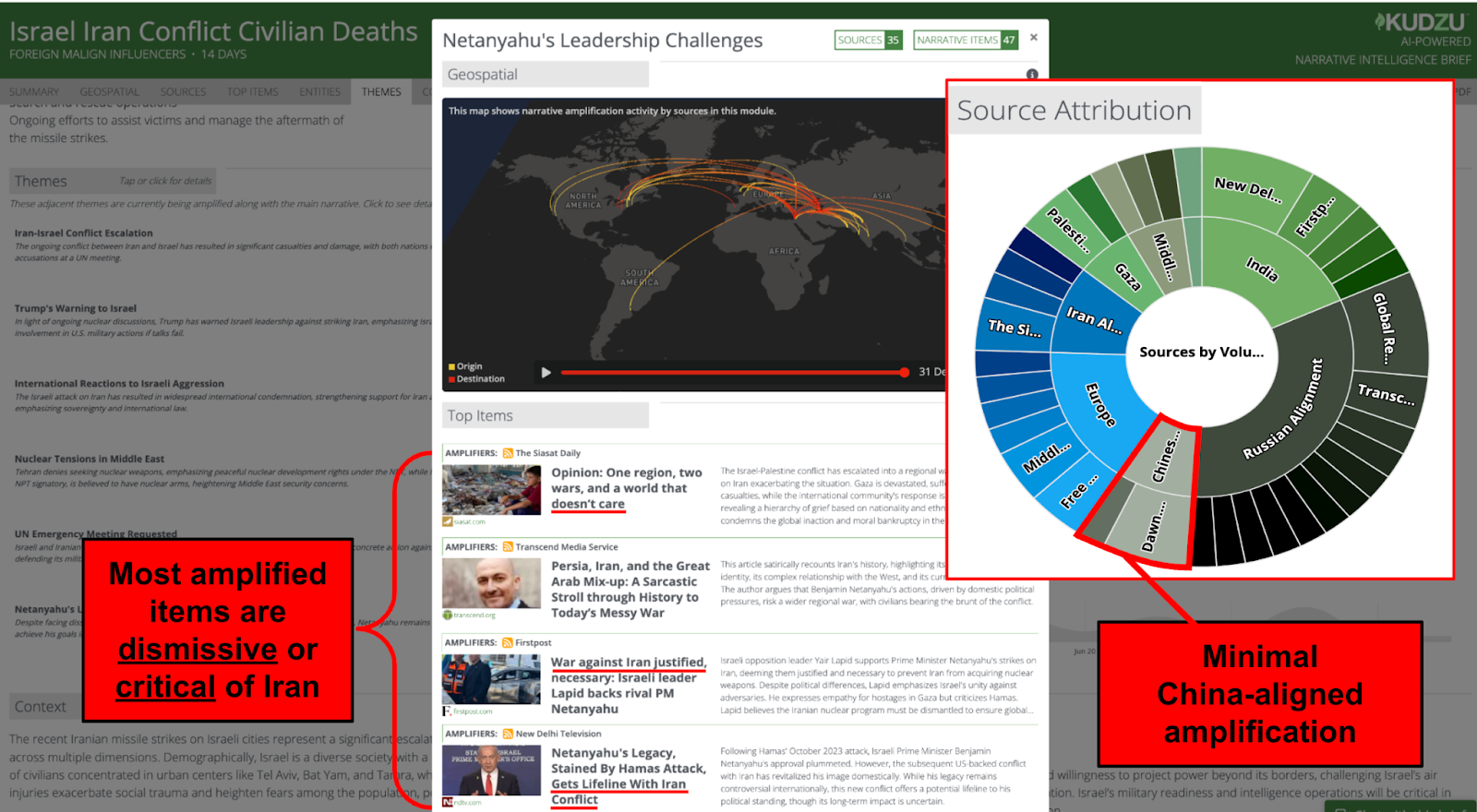Close the Netanyahu's Leadership Challenges dialog

pos(1034,38)
